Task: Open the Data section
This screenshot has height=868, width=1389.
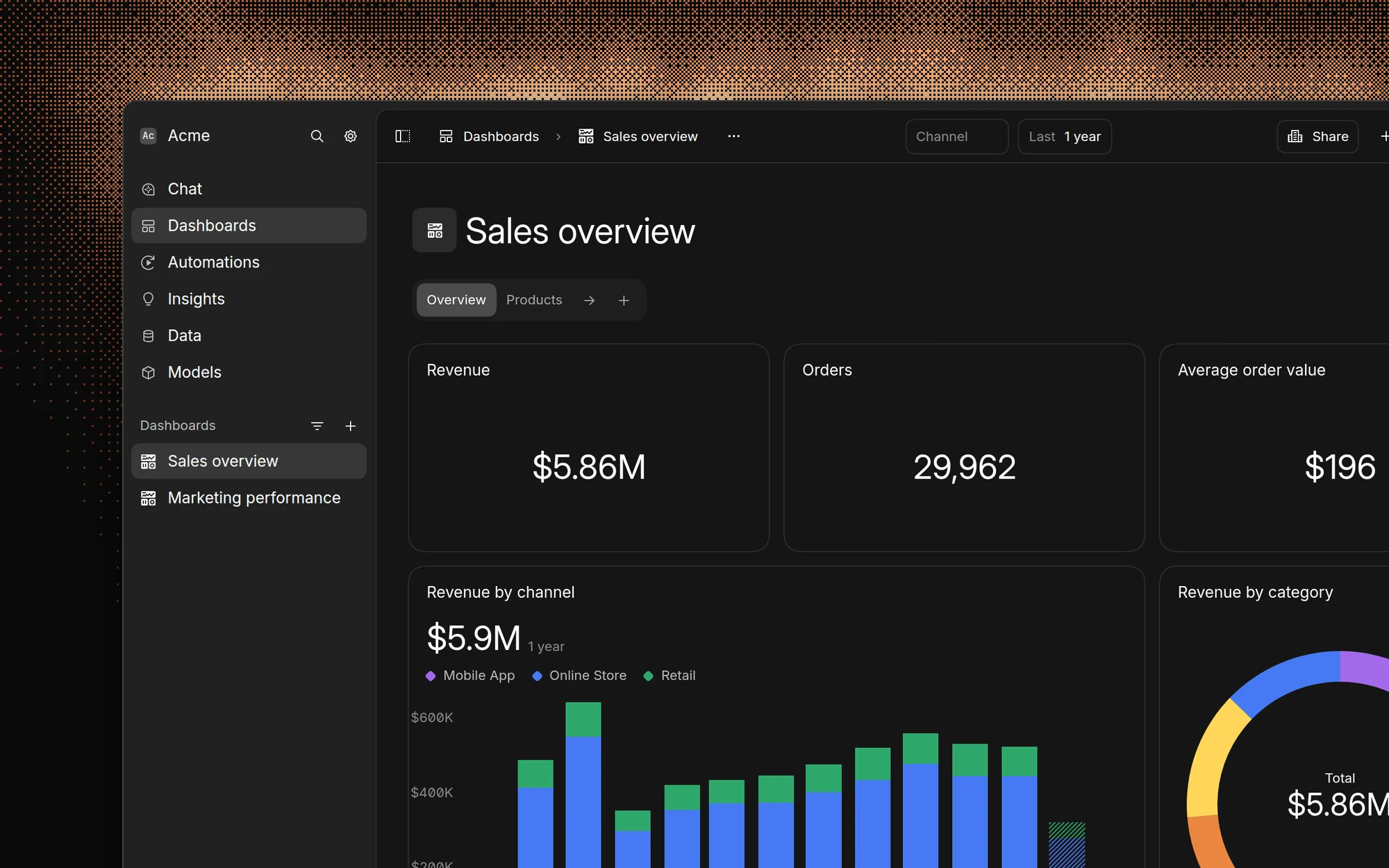Action: (x=249, y=336)
